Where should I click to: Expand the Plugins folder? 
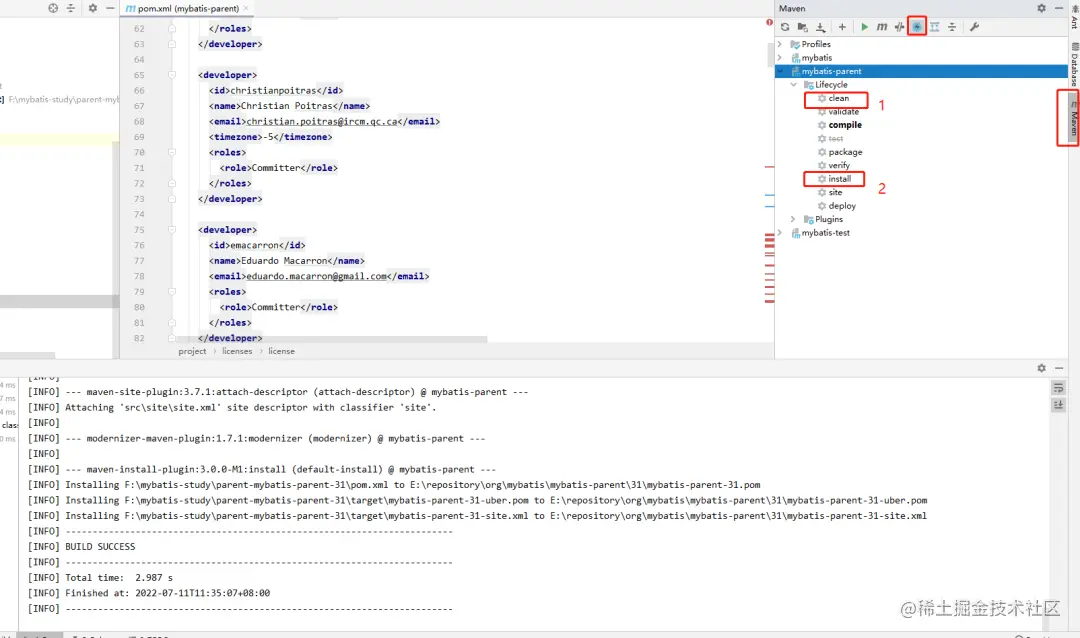coord(793,219)
